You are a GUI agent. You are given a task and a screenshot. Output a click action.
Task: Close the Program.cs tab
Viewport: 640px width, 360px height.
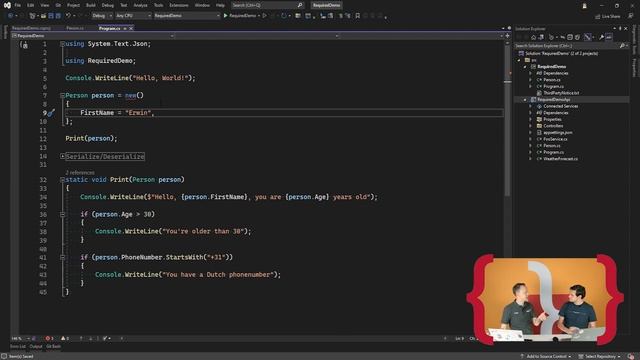(131, 29)
